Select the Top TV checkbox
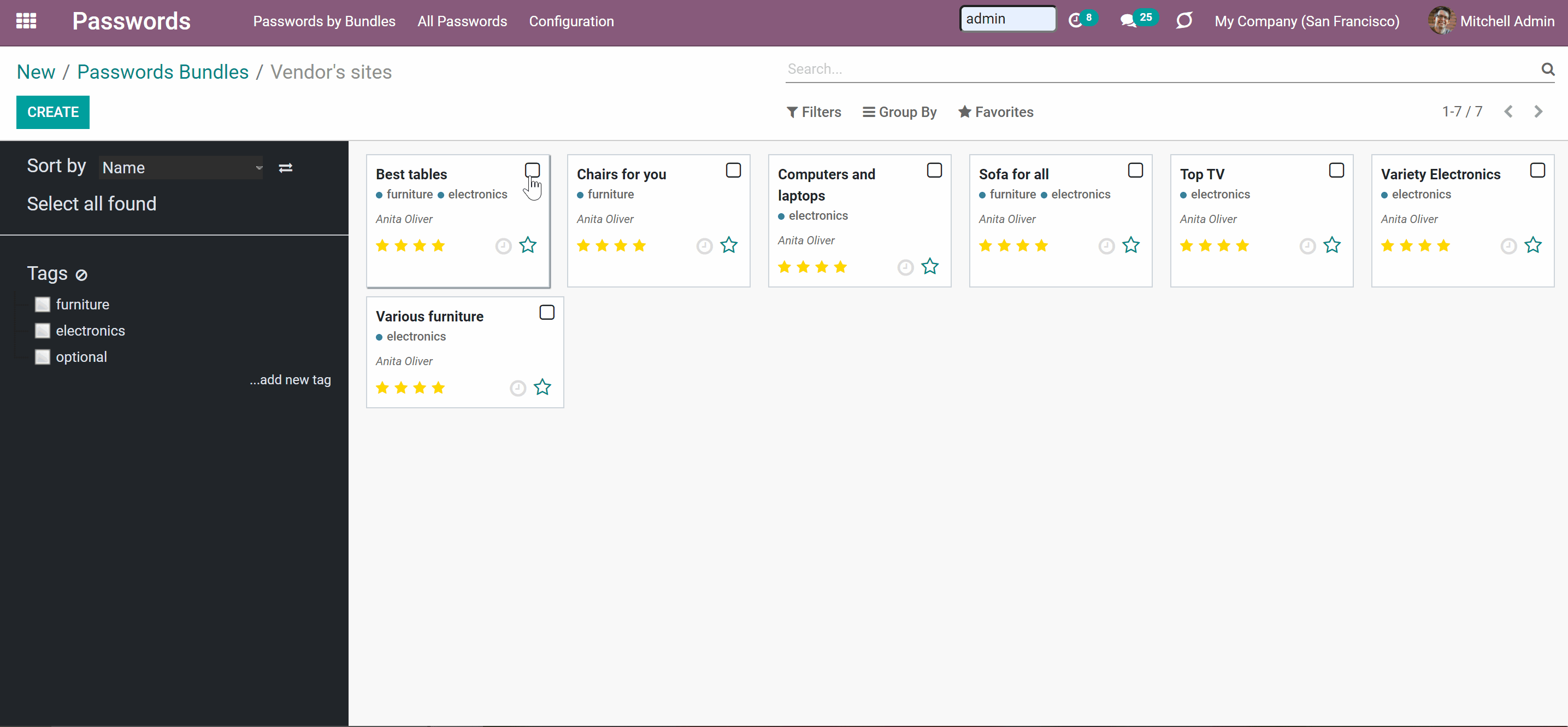1568x727 pixels. [x=1336, y=170]
